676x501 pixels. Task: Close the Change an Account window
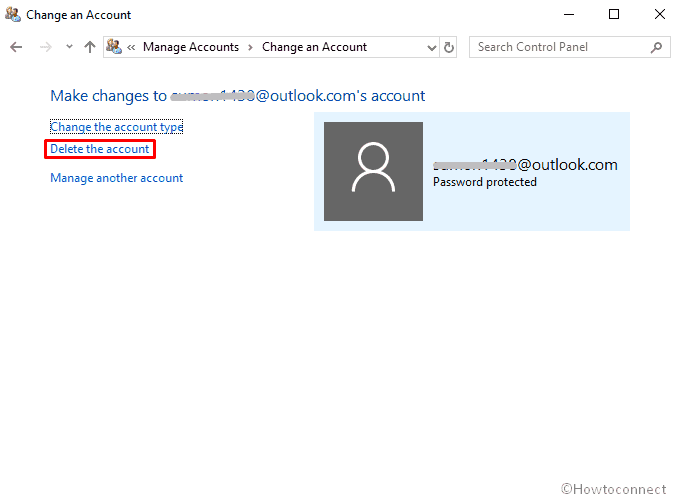point(660,14)
